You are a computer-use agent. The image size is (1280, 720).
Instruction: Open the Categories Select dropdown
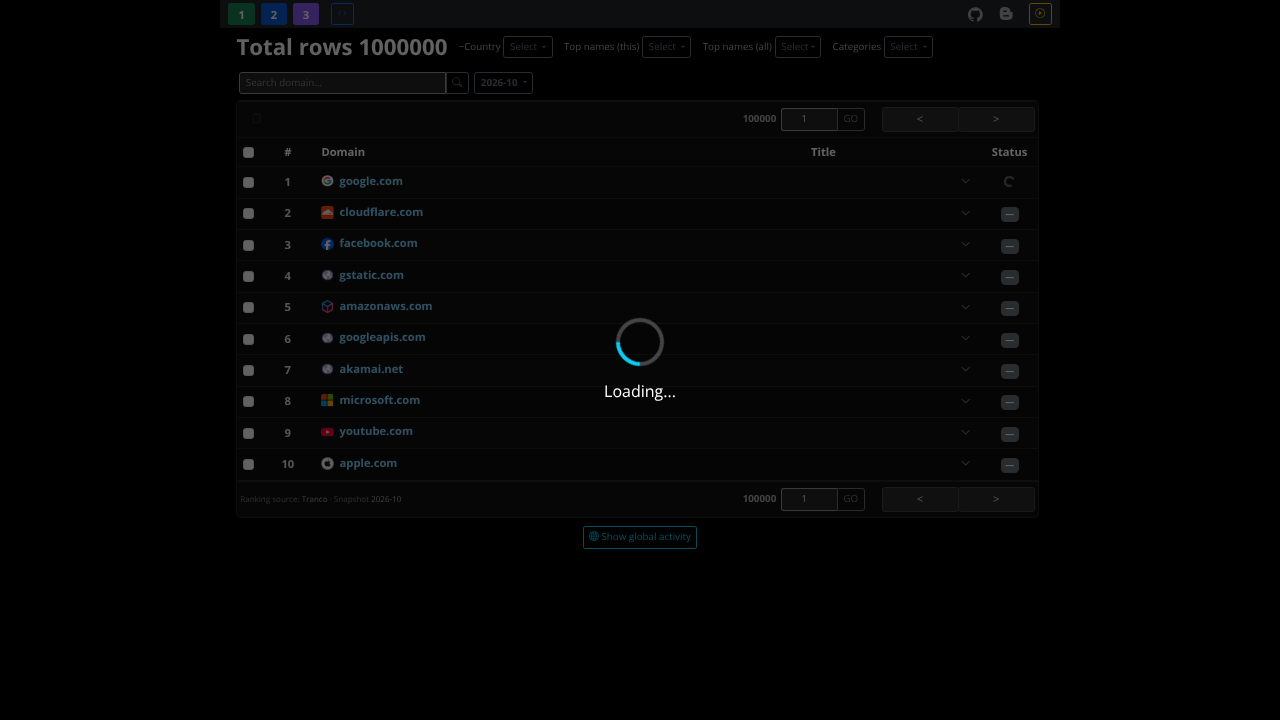pos(908,47)
